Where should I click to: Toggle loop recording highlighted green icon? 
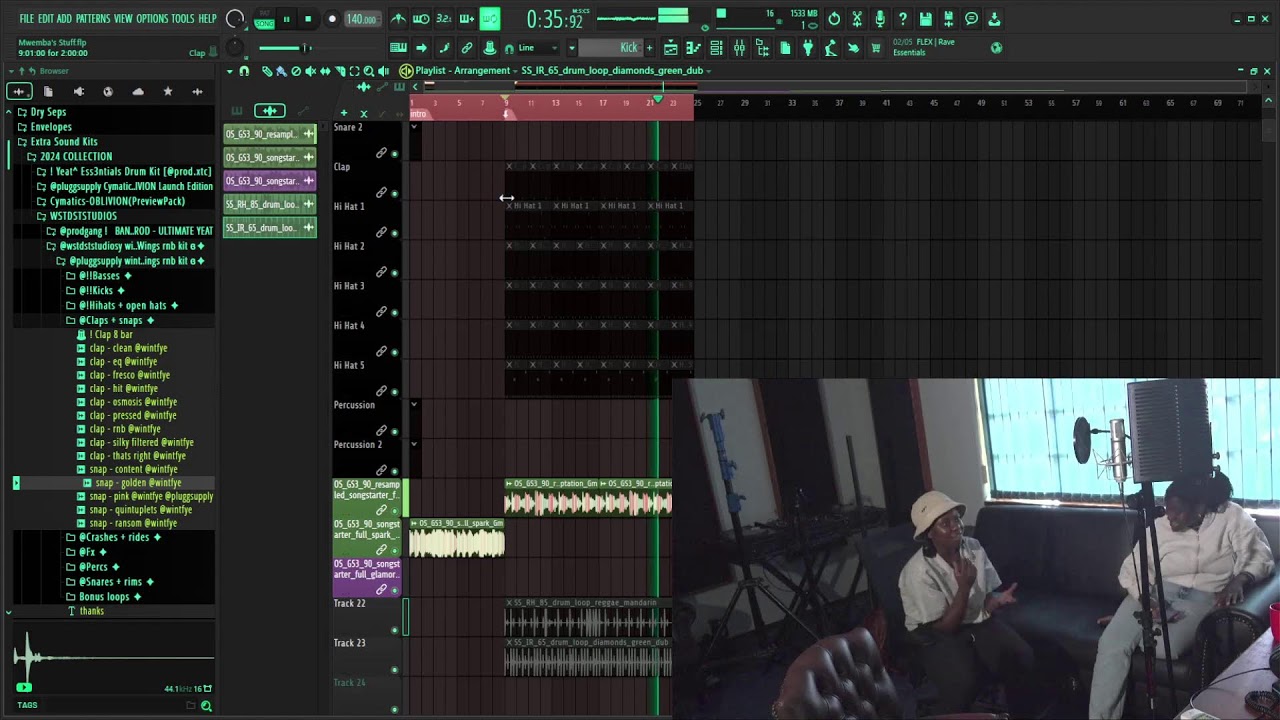(490, 19)
